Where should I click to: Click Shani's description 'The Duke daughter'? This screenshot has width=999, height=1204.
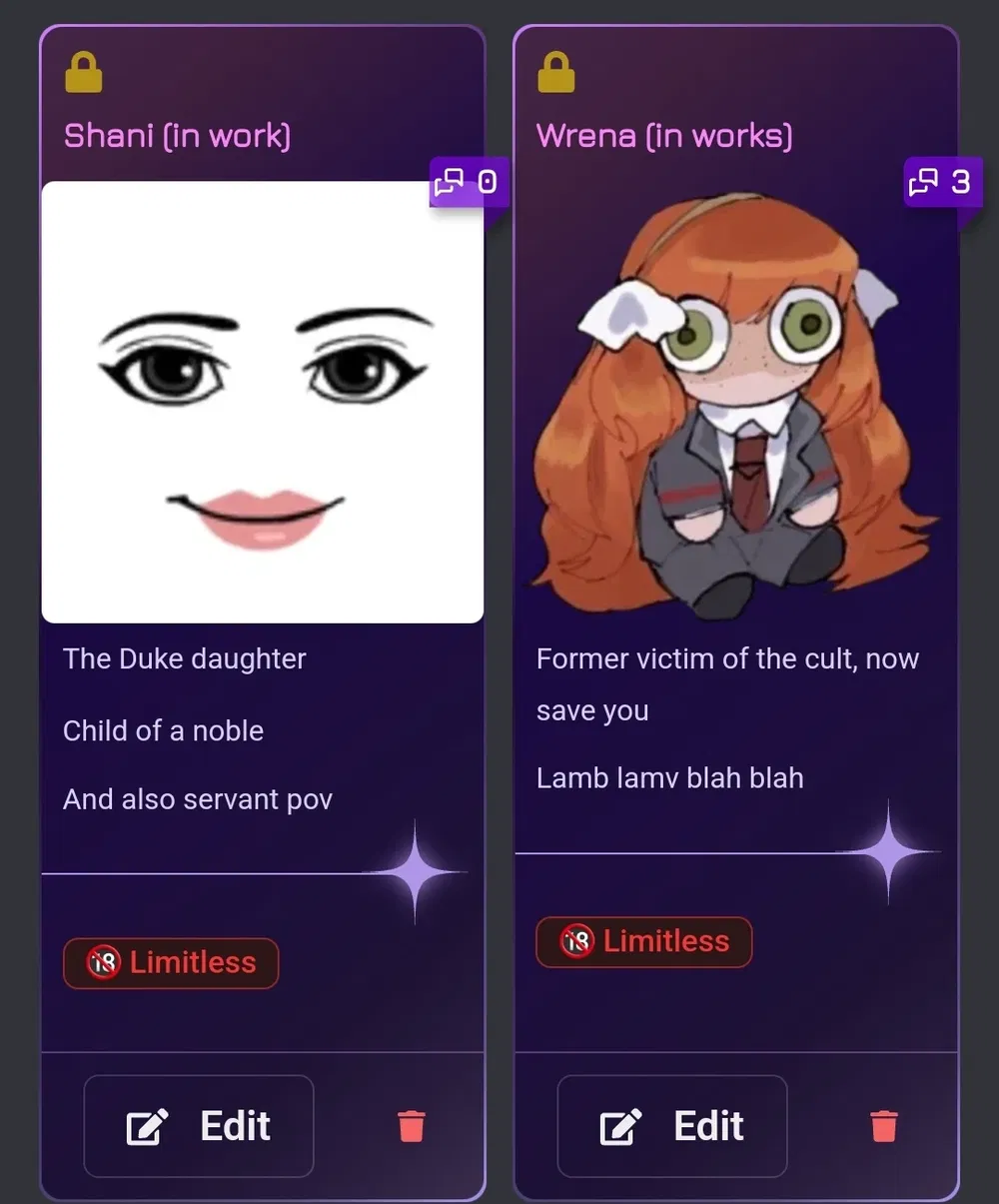tap(185, 659)
